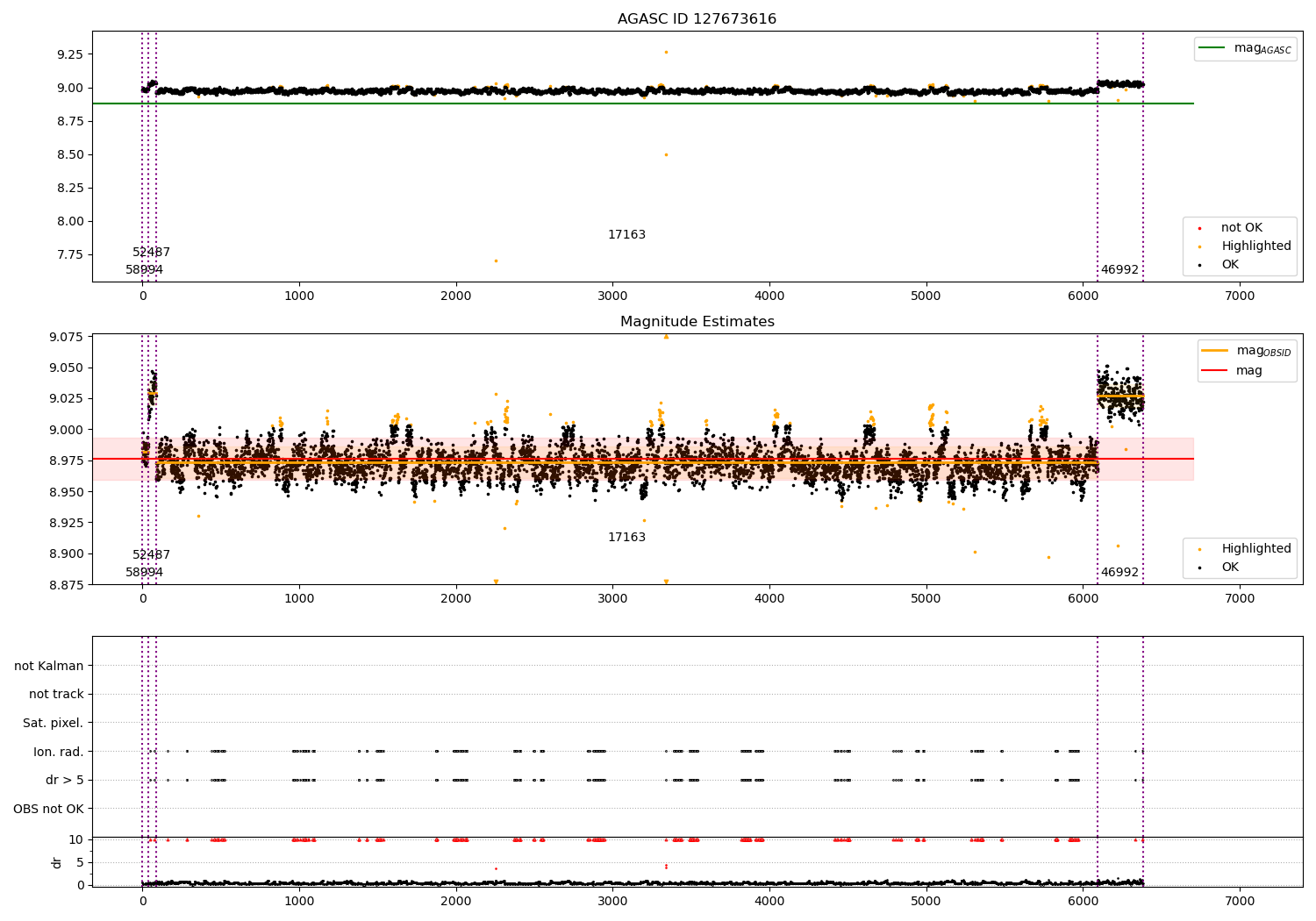Click the '8.950' y-axis tick label
This screenshot has width=1316, height=921.
67,492
